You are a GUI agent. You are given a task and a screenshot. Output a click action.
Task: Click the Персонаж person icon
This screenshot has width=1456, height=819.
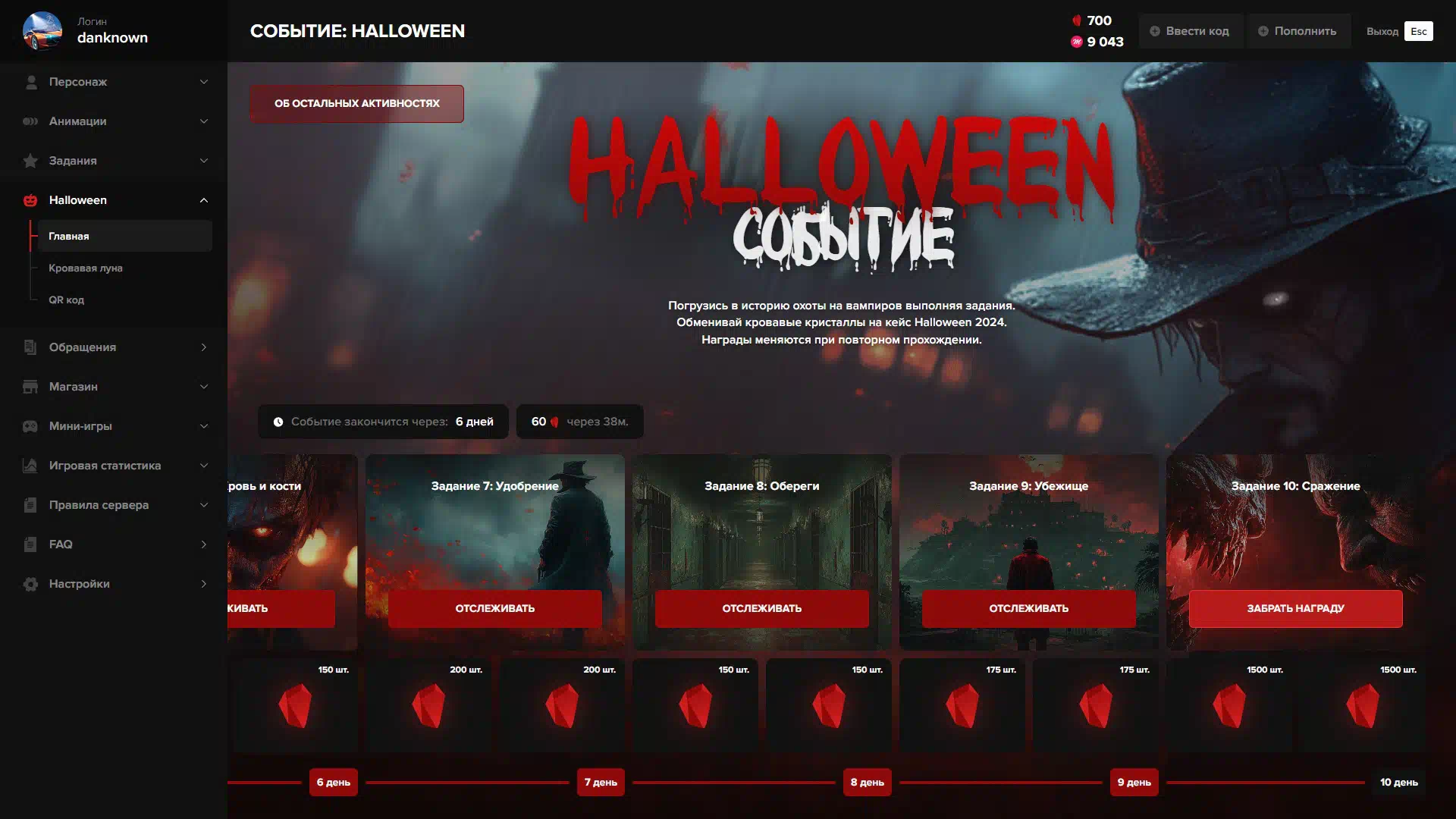pos(31,82)
